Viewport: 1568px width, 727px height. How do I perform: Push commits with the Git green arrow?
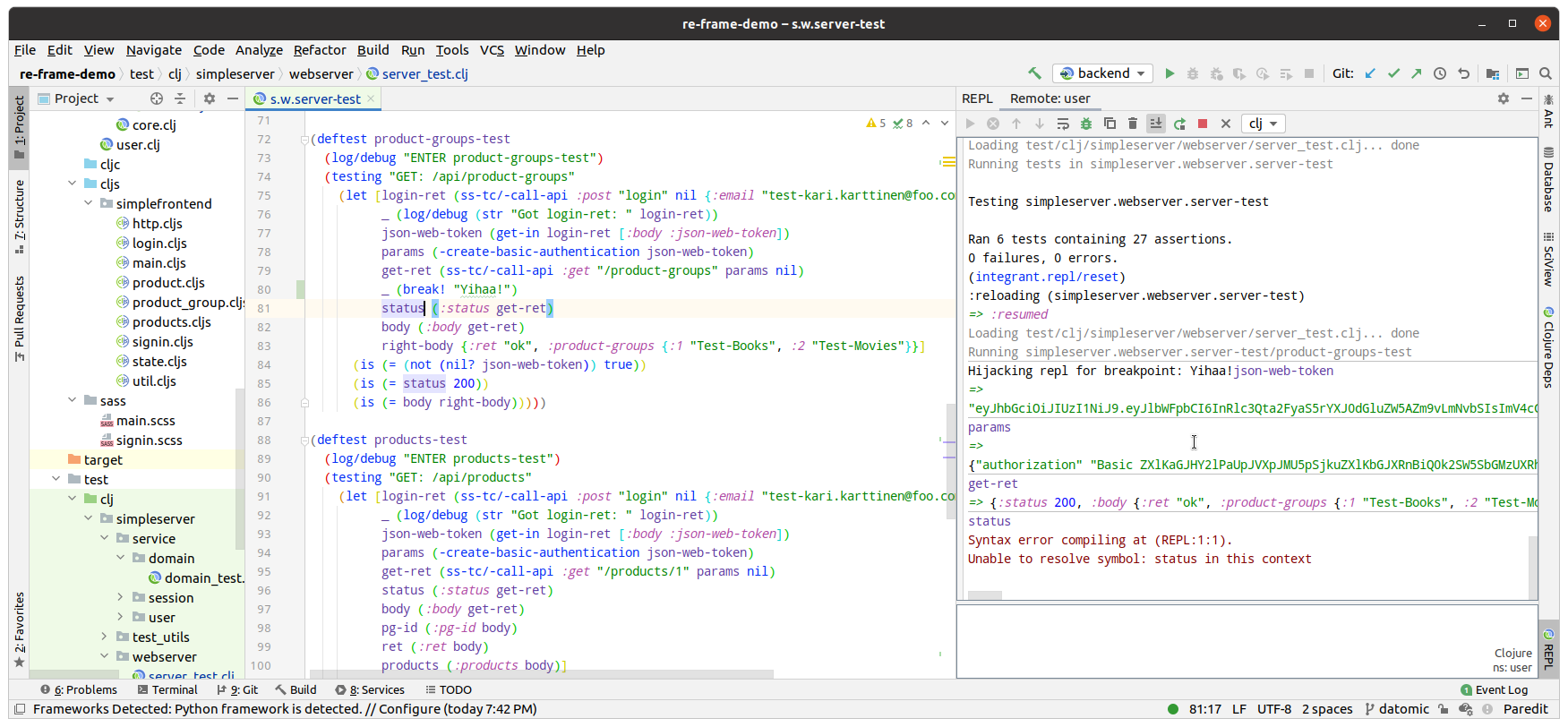tap(1417, 73)
